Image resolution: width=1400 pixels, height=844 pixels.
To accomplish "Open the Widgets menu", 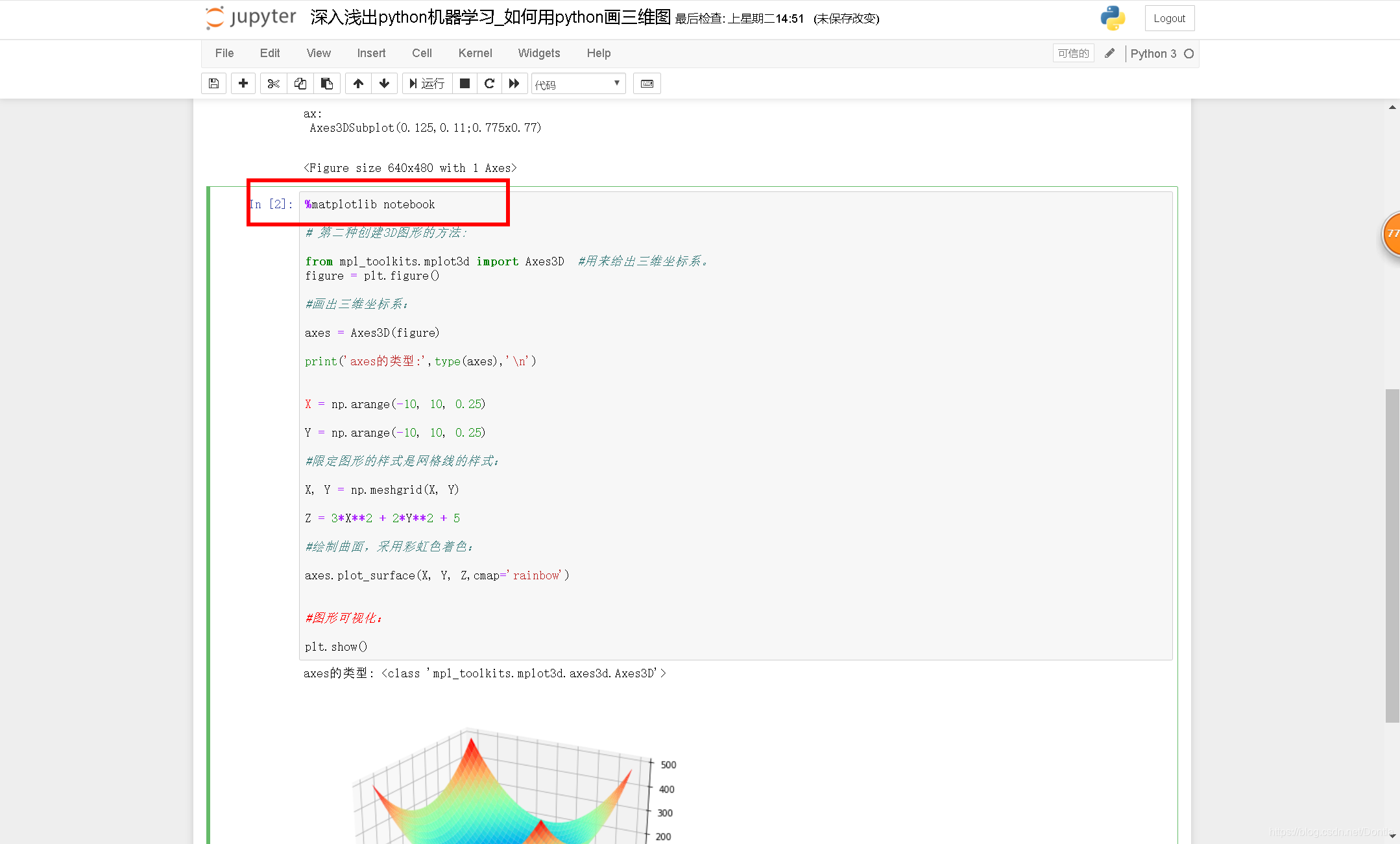I will coord(538,53).
